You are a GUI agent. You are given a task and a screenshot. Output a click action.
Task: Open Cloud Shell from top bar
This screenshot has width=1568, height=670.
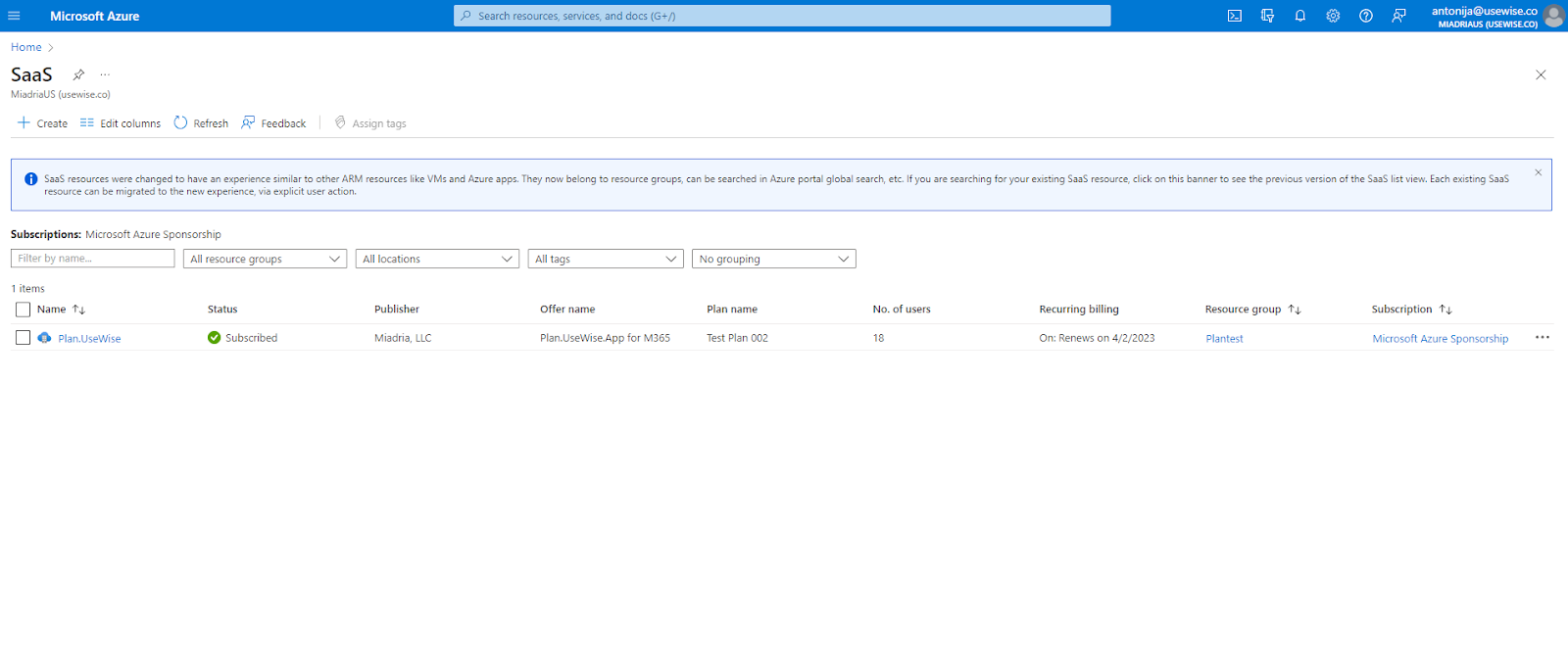(x=1235, y=16)
